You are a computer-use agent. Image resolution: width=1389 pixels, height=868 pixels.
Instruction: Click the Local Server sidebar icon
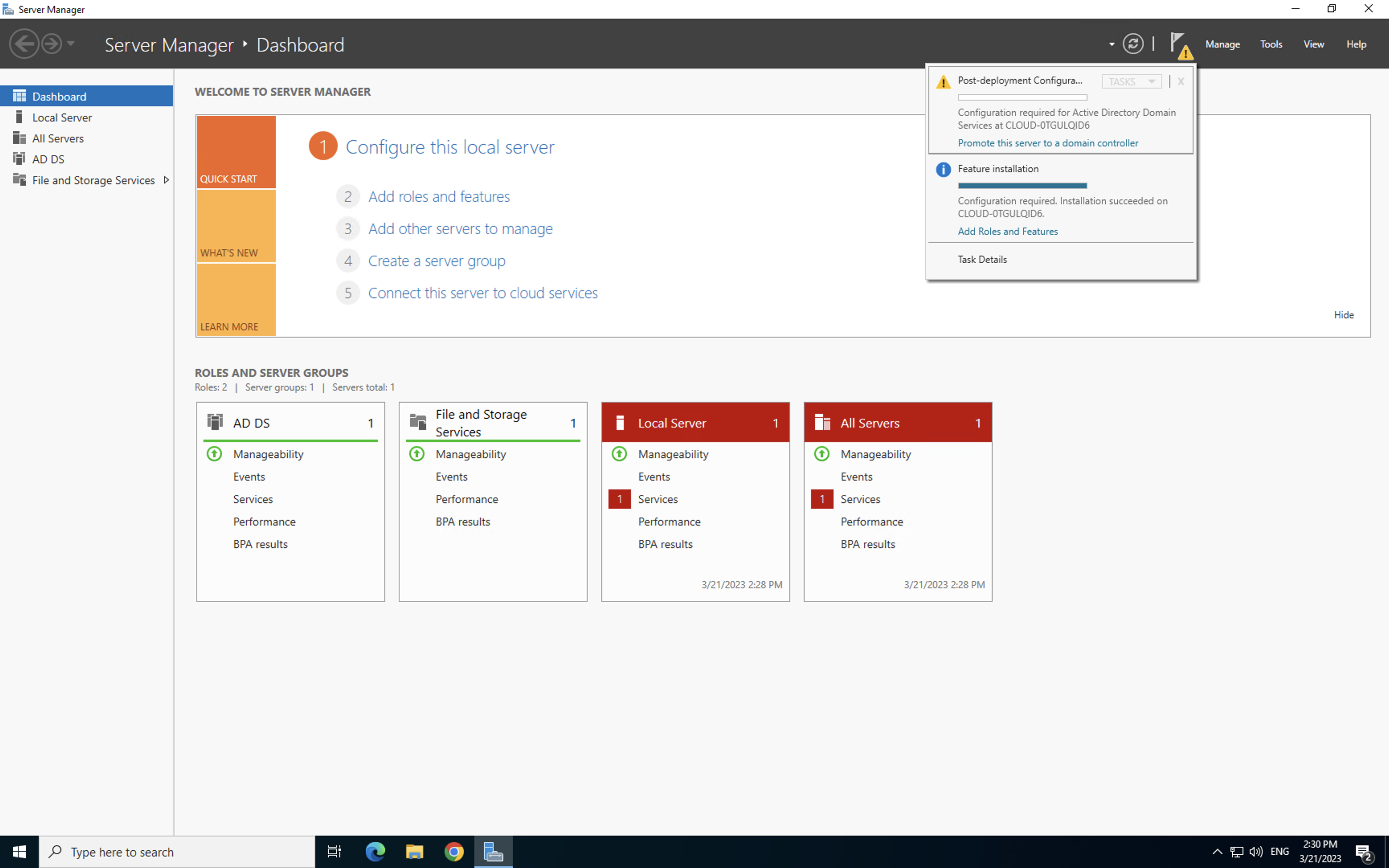[20, 117]
